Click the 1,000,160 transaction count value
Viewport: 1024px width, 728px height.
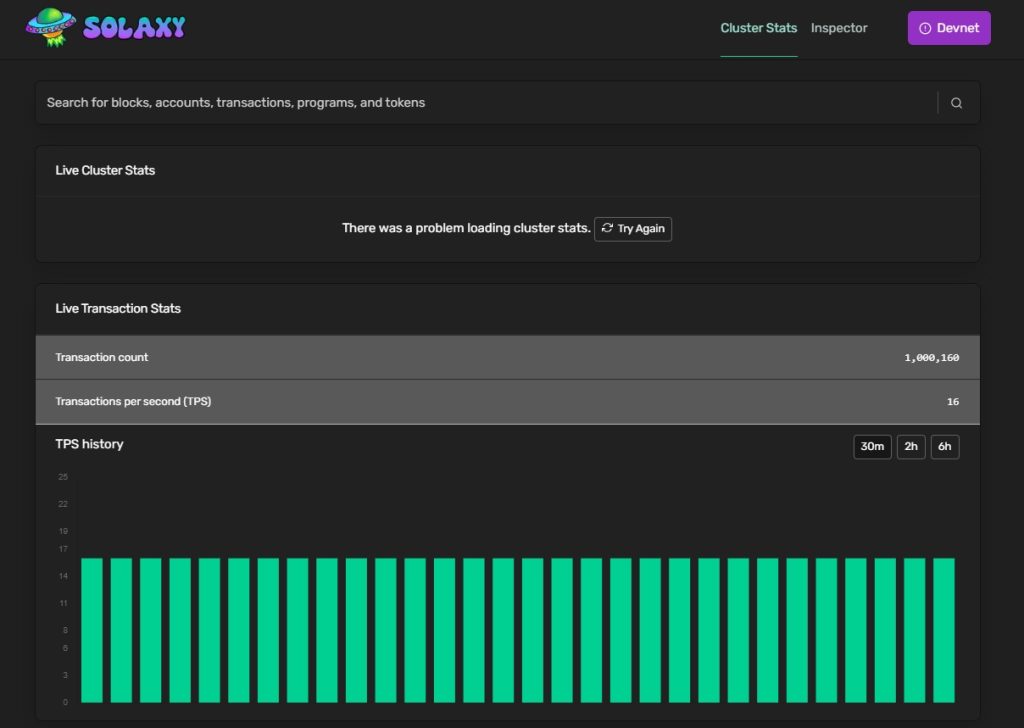pyautogui.click(x=931, y=358)
